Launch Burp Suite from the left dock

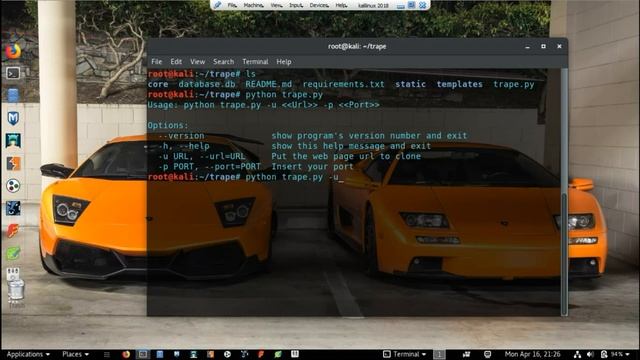click(13, 164)
